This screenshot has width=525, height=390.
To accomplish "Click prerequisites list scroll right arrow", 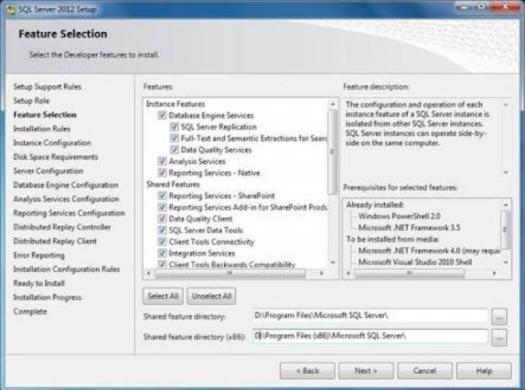I will pos(495,274).
